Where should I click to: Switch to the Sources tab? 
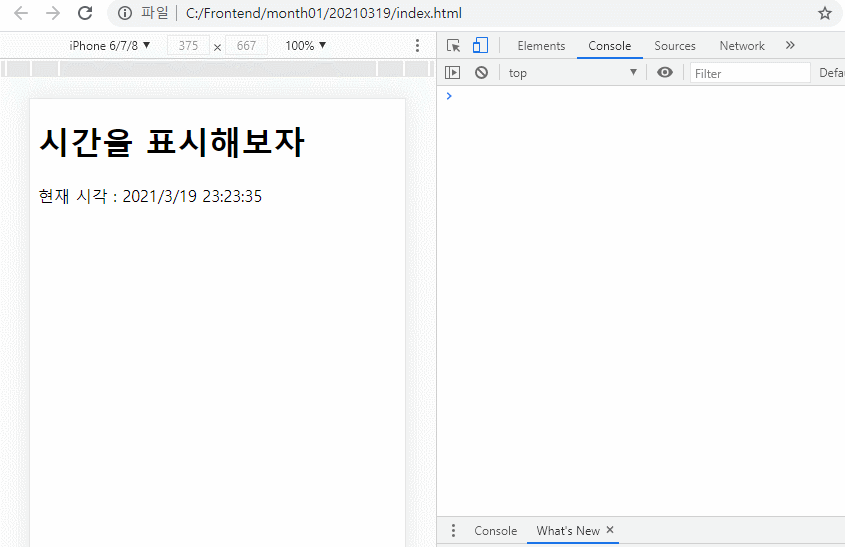675,46
